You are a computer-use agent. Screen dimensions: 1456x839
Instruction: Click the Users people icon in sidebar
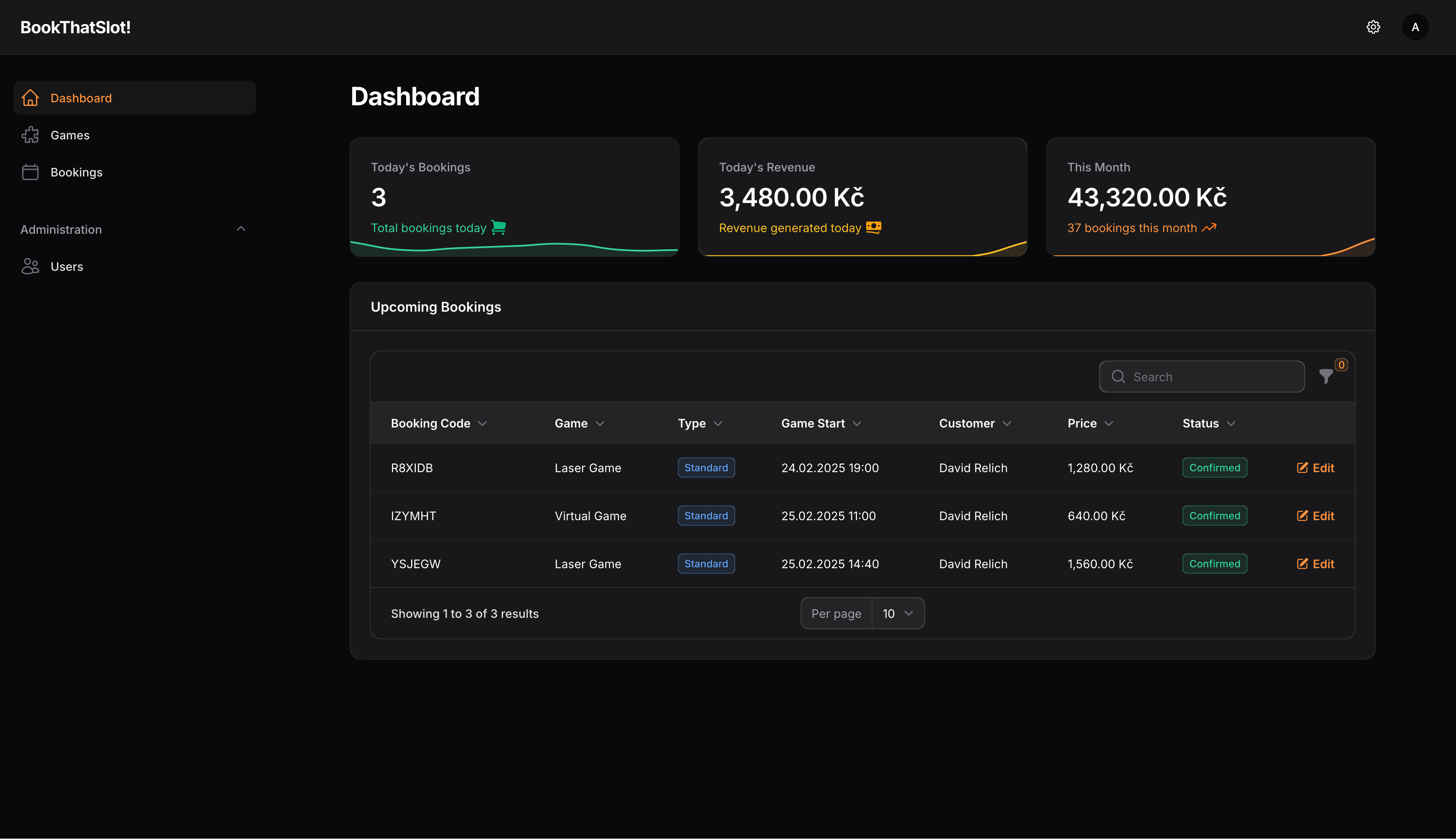point(30,266)
